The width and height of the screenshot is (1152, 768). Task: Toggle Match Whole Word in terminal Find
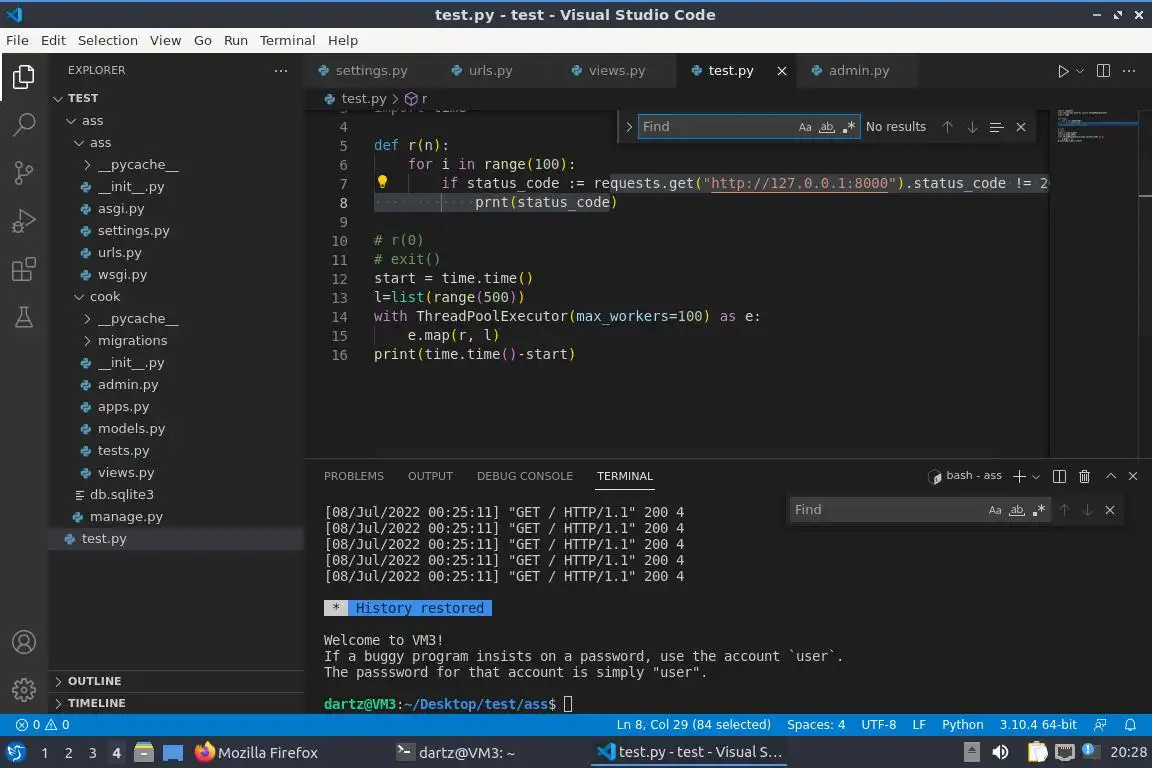point(1017,510)
